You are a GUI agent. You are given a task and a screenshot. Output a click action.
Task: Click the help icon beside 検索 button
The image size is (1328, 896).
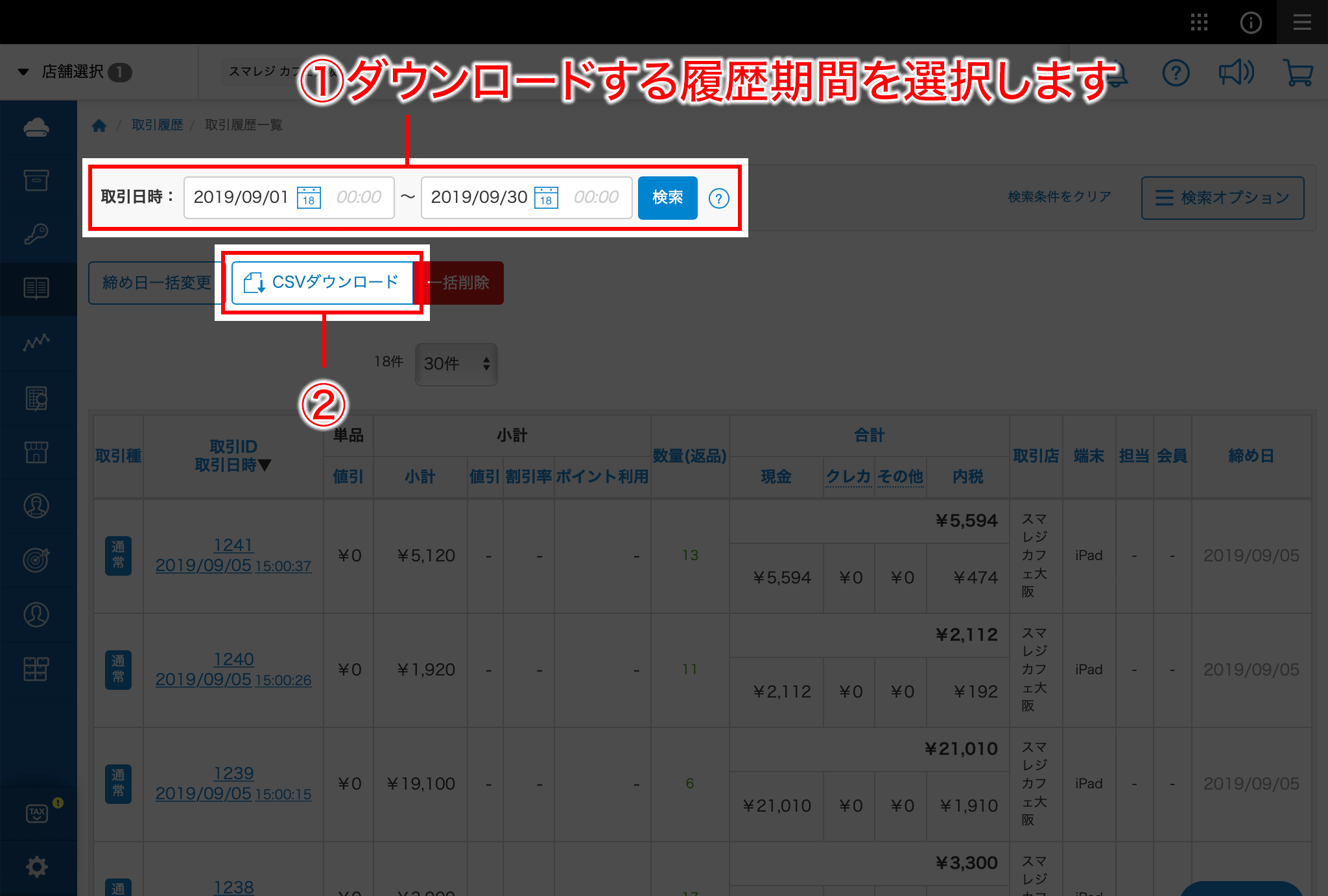(718, 198)
